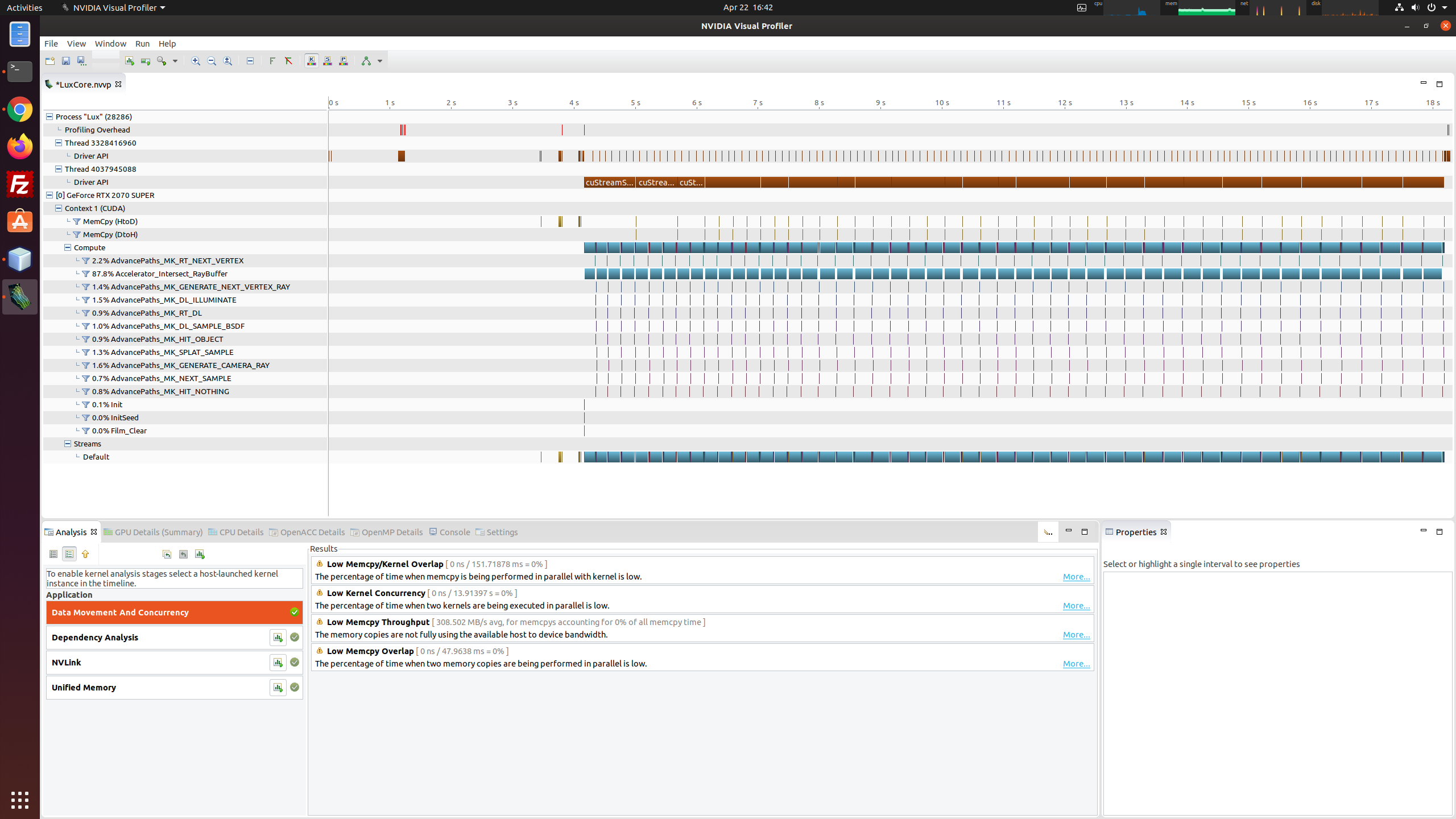Toggle filter on MemCpy (HtoD) row
1456x819 pixels.
[77, 221]
